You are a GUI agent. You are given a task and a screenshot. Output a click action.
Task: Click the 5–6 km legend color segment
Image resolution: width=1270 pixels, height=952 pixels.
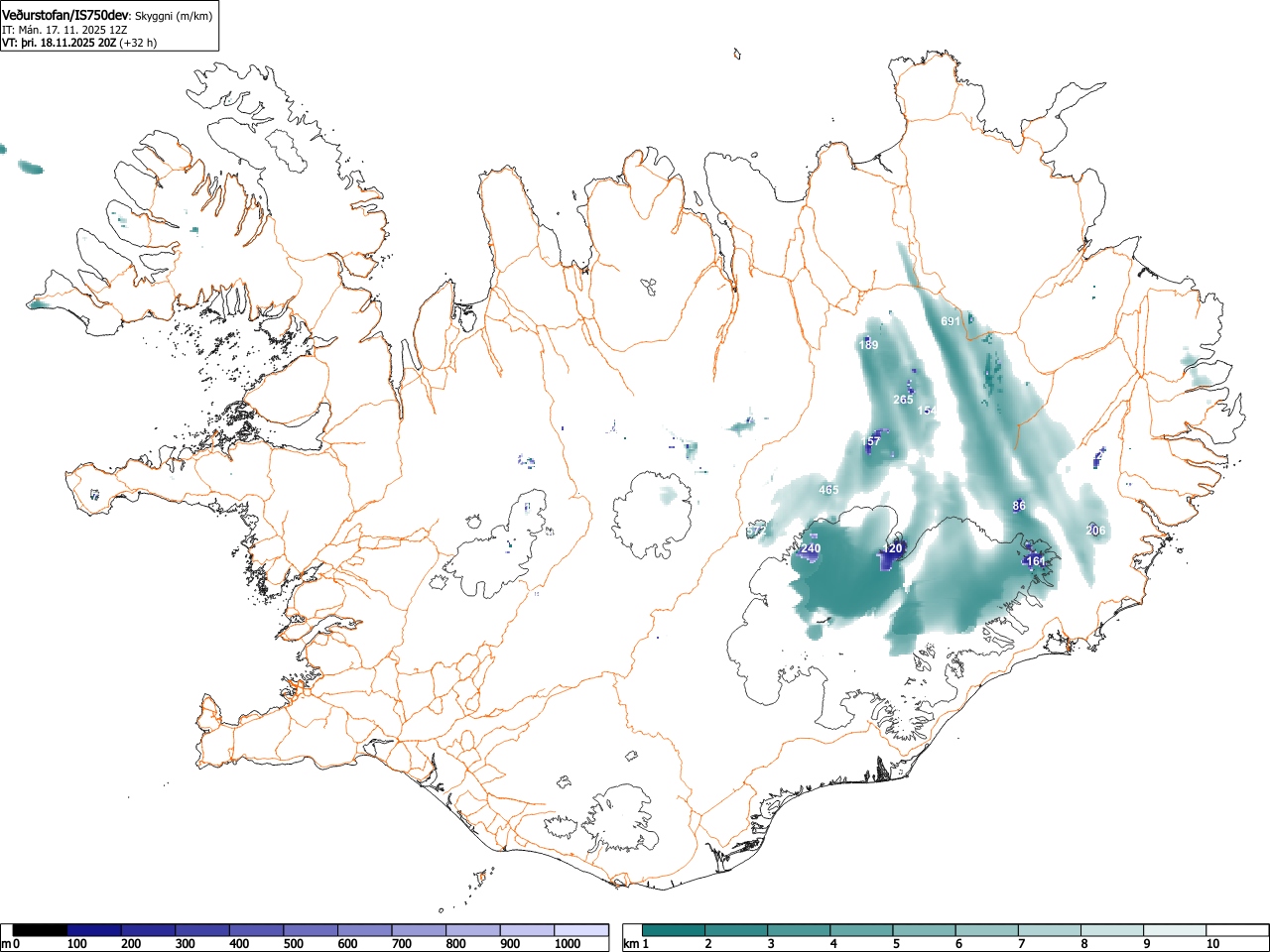925,930
